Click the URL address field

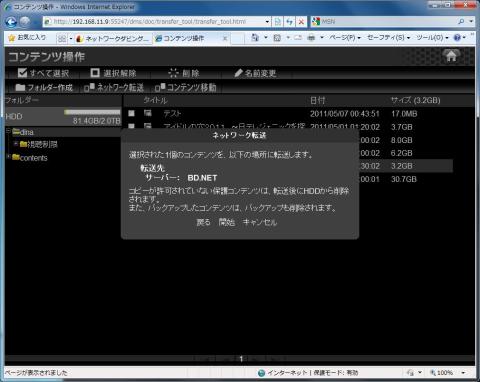(x=156, y=22)
